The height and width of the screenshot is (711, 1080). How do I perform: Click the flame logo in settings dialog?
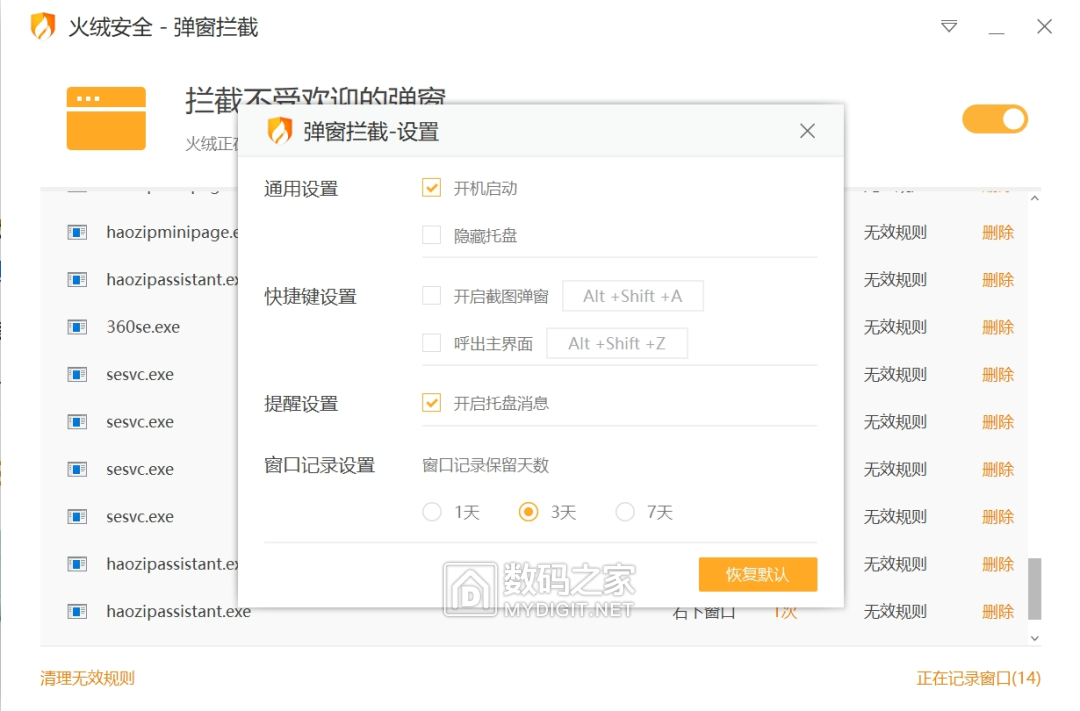[280, 130]
